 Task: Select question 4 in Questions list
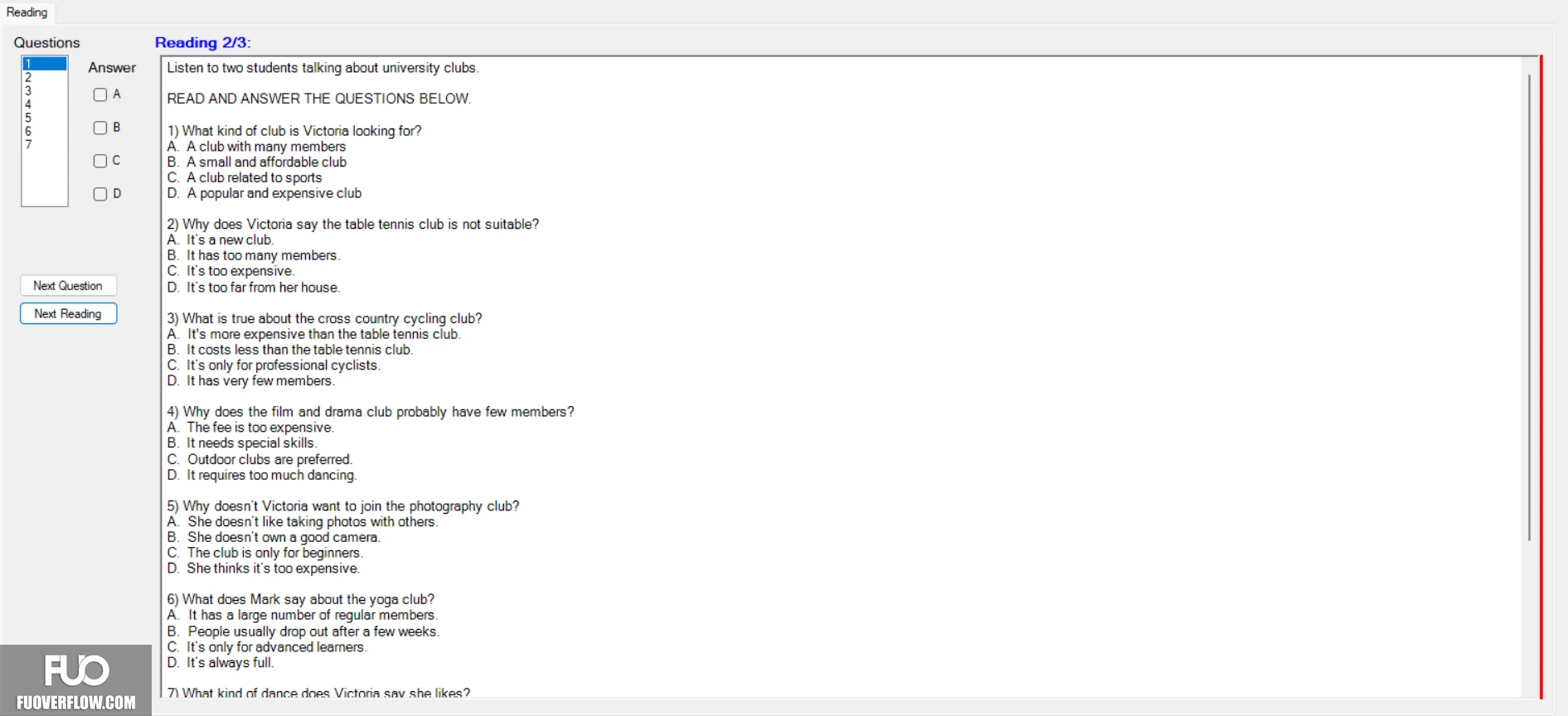tap(44, 104)
